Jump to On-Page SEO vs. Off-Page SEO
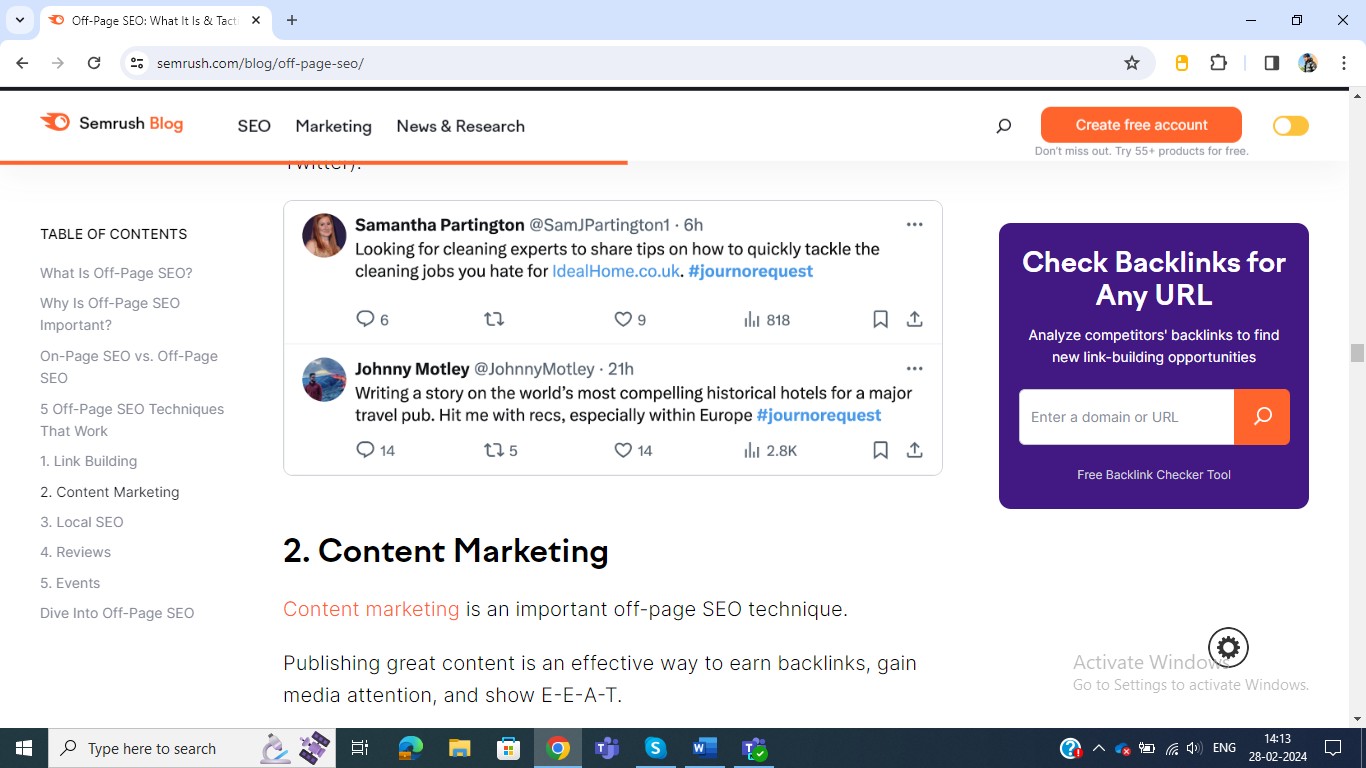Image resolution: width=1366 pixels, height=768 pixels. pos(128,367)
